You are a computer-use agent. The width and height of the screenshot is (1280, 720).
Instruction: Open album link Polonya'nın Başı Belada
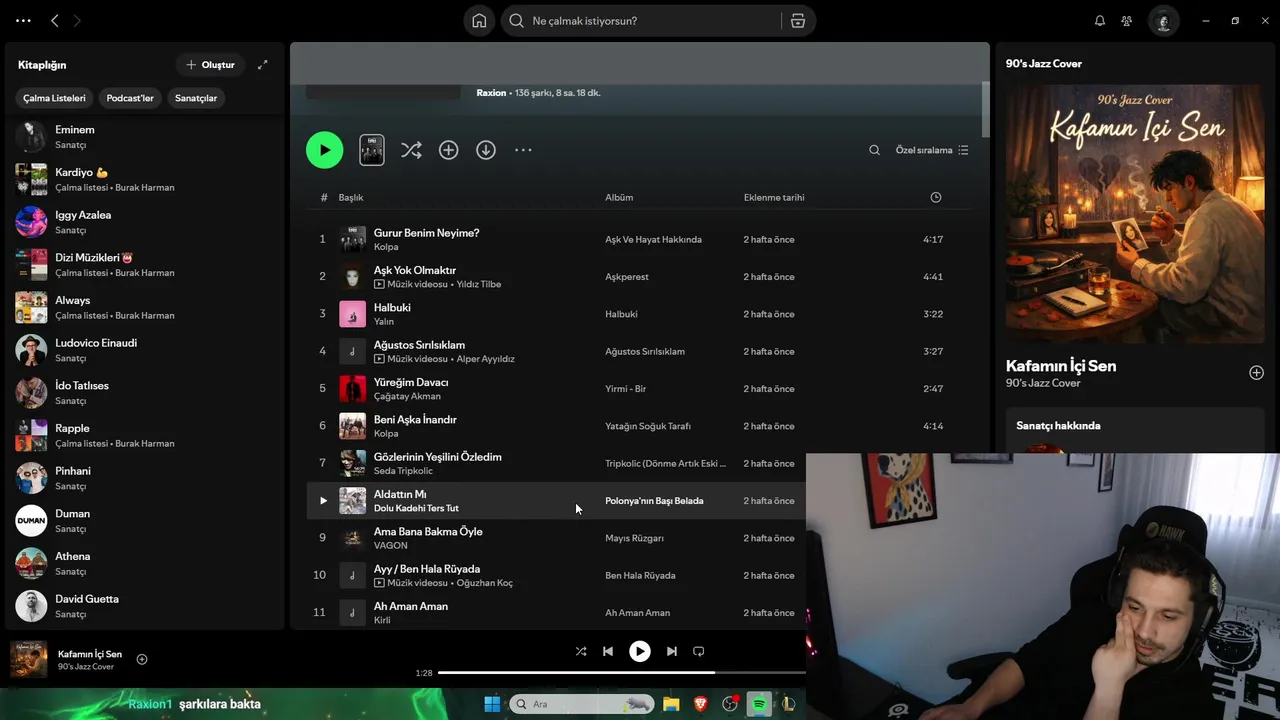pyautogui.click(x=654, y=501)
